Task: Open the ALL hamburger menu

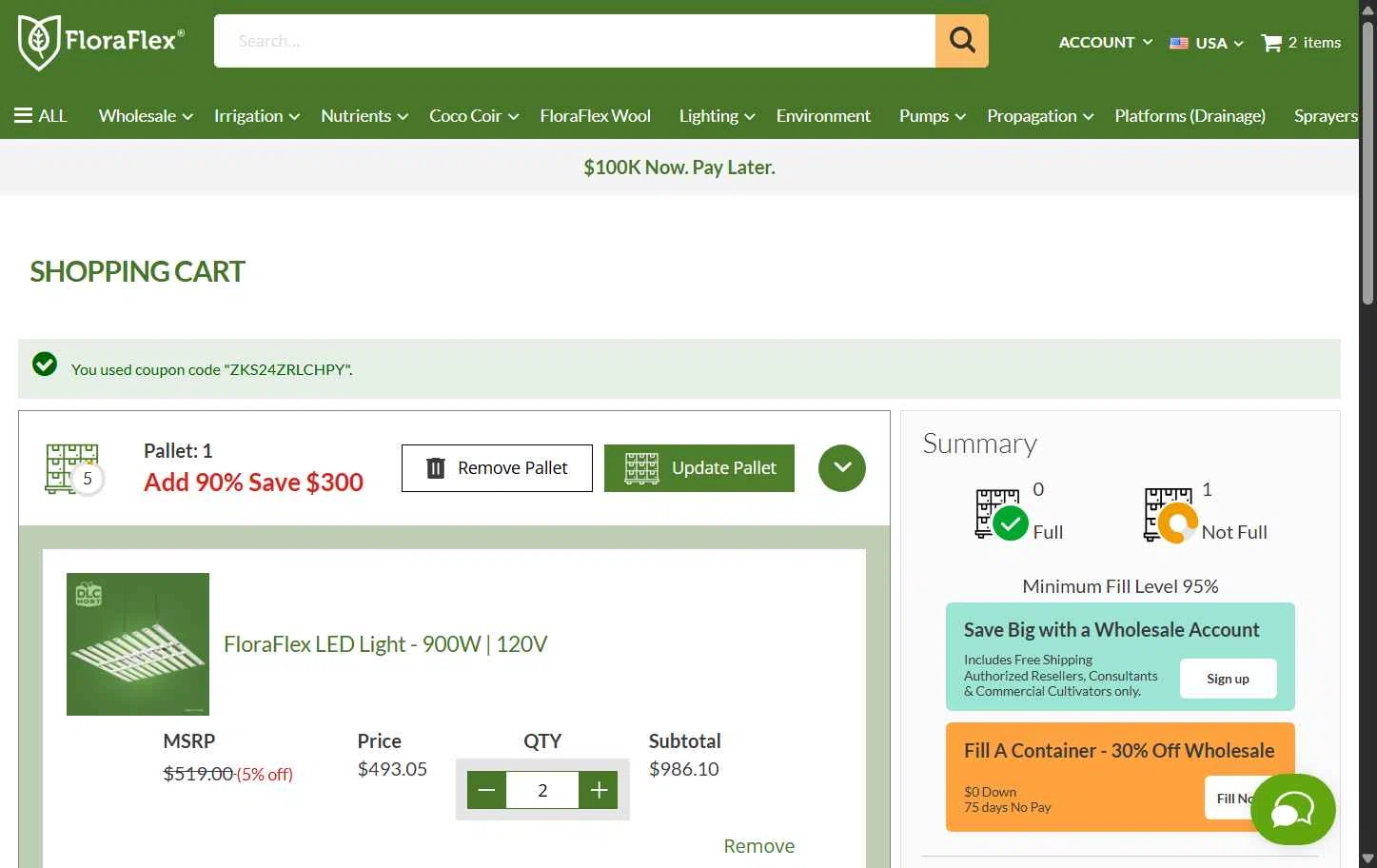Action: point(41,116)
